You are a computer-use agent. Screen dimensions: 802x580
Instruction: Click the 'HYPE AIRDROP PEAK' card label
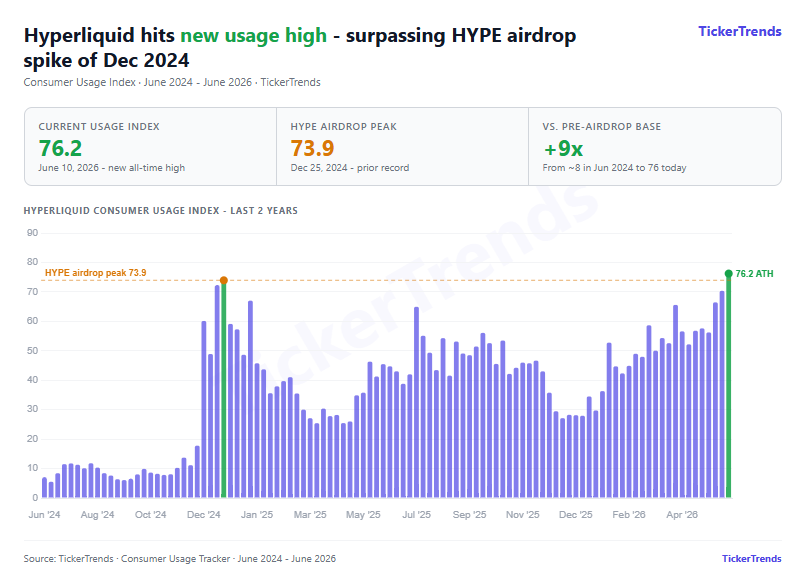point(343,126)
